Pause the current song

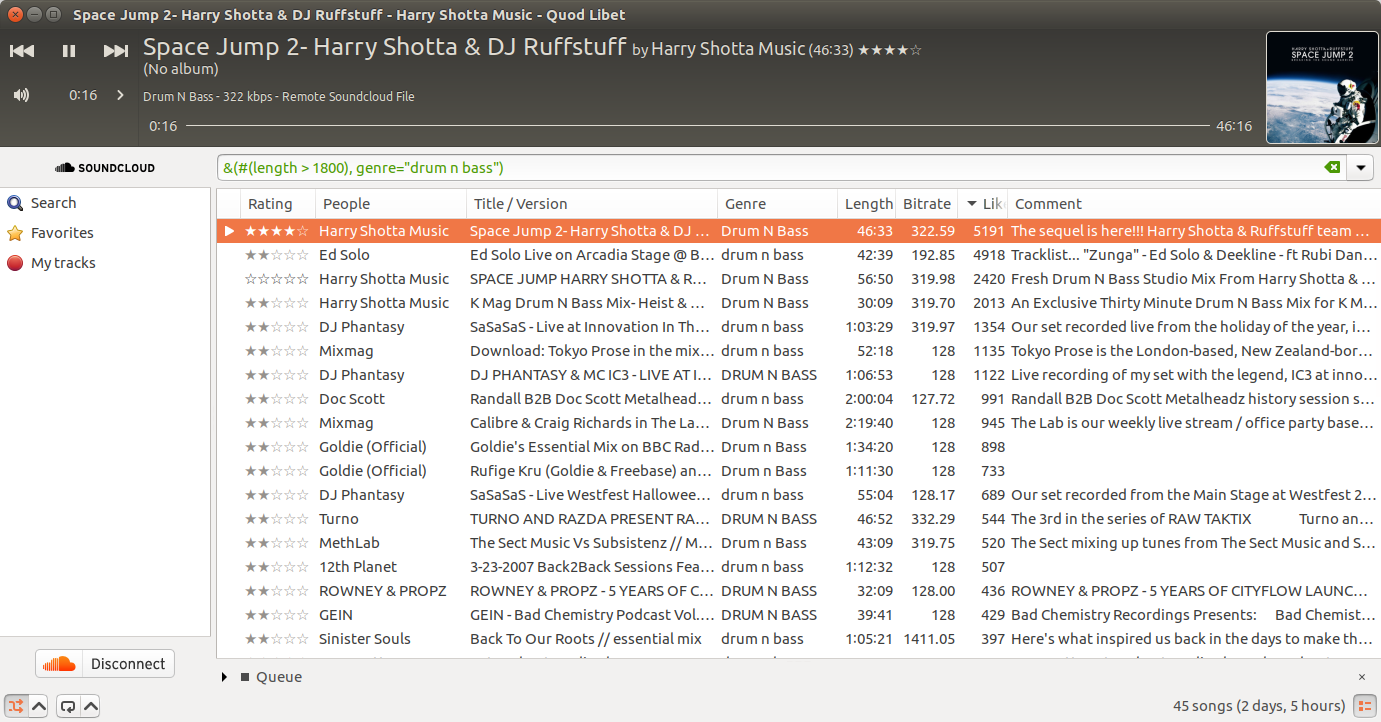(69, 51)
